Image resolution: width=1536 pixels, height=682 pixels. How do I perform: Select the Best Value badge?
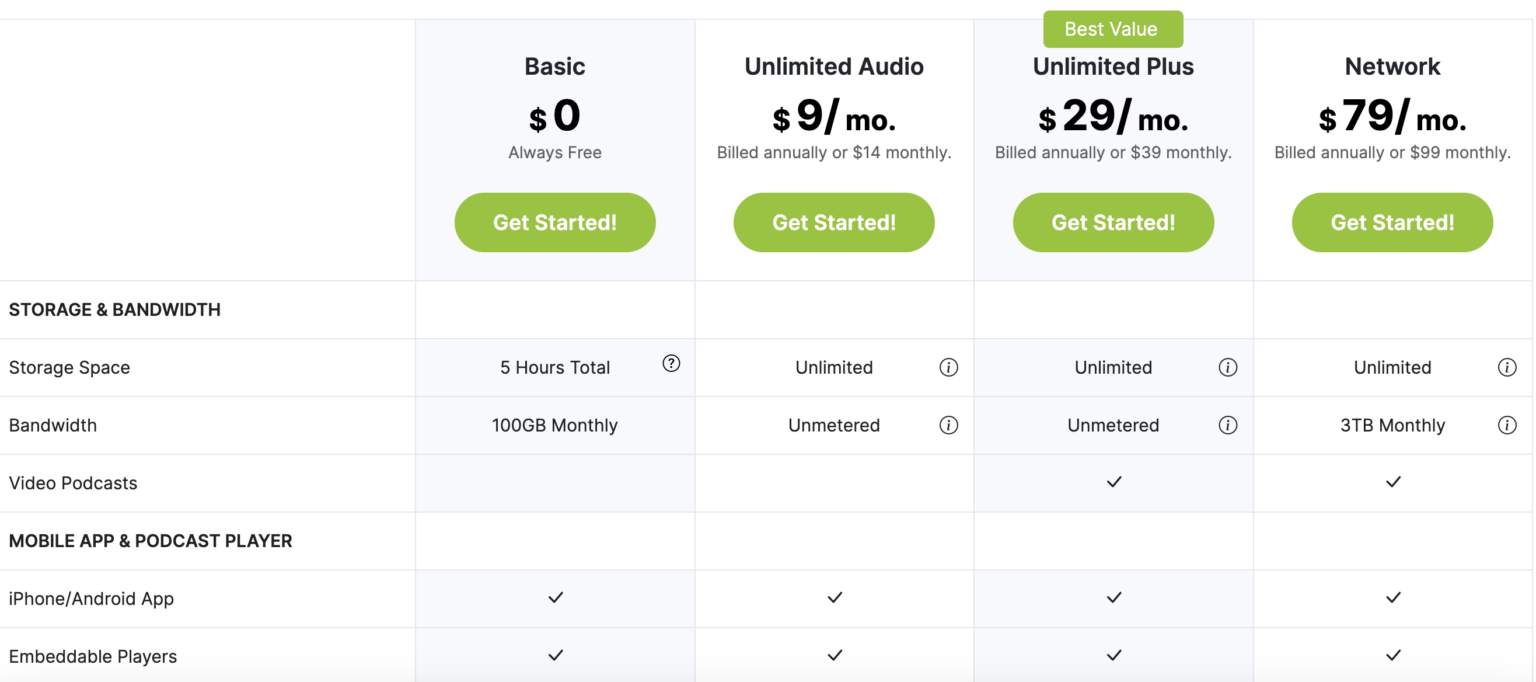point(1113,29)
